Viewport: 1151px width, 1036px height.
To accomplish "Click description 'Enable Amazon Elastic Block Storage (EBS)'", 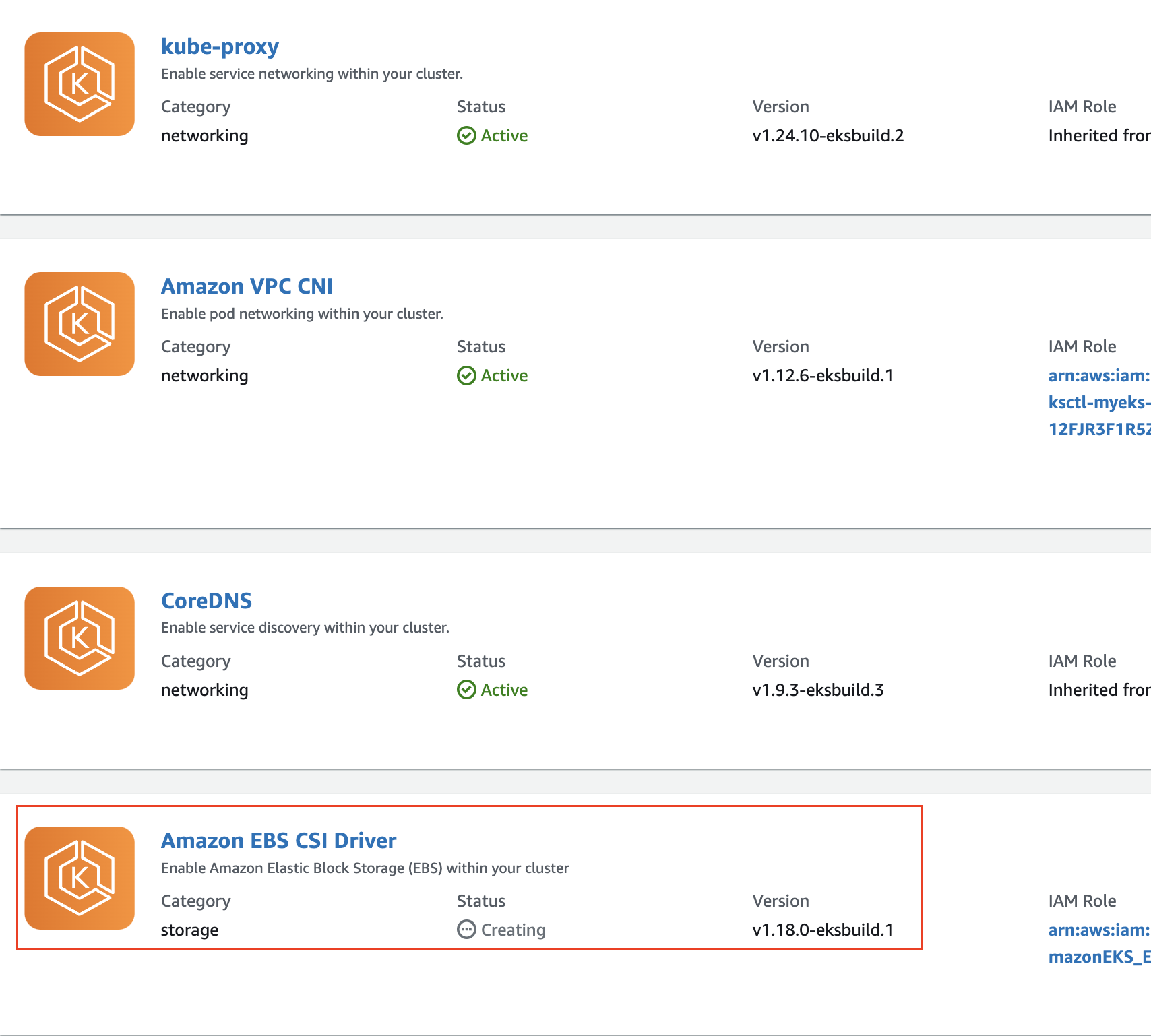I will 365,868.
